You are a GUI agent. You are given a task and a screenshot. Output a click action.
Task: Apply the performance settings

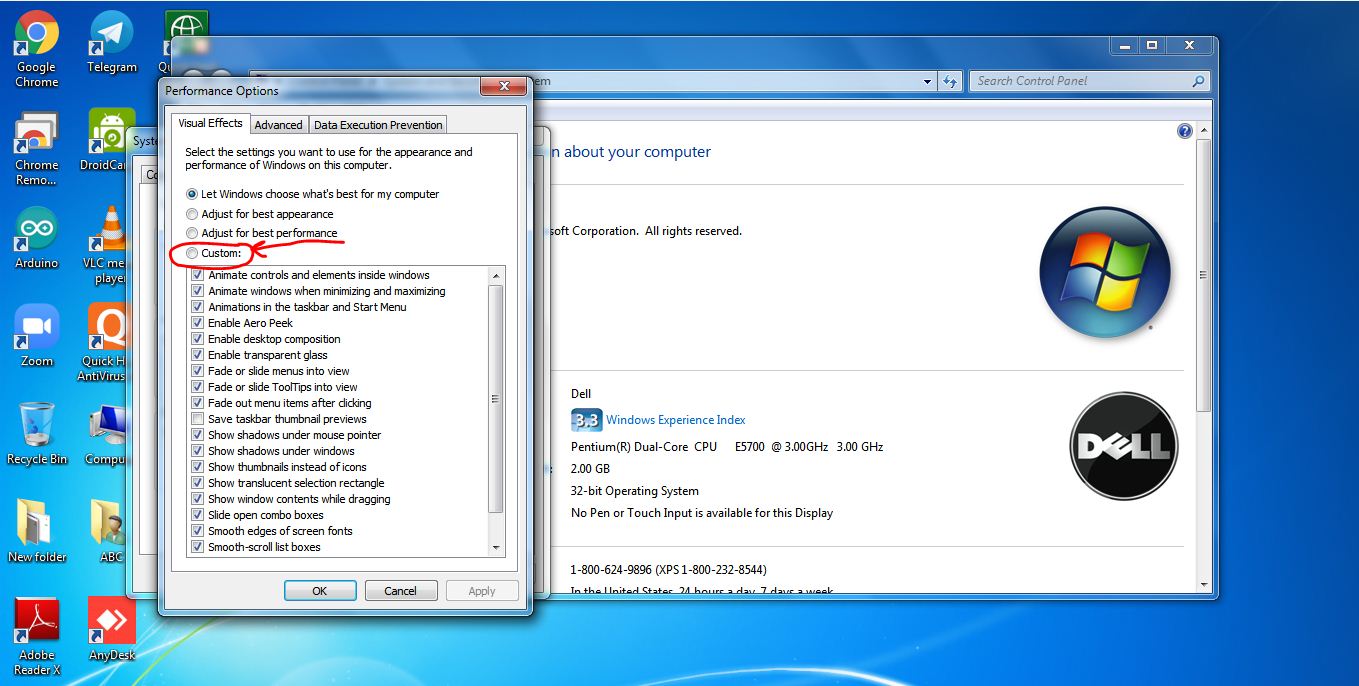pyautogui.click(x=482, y=590)
